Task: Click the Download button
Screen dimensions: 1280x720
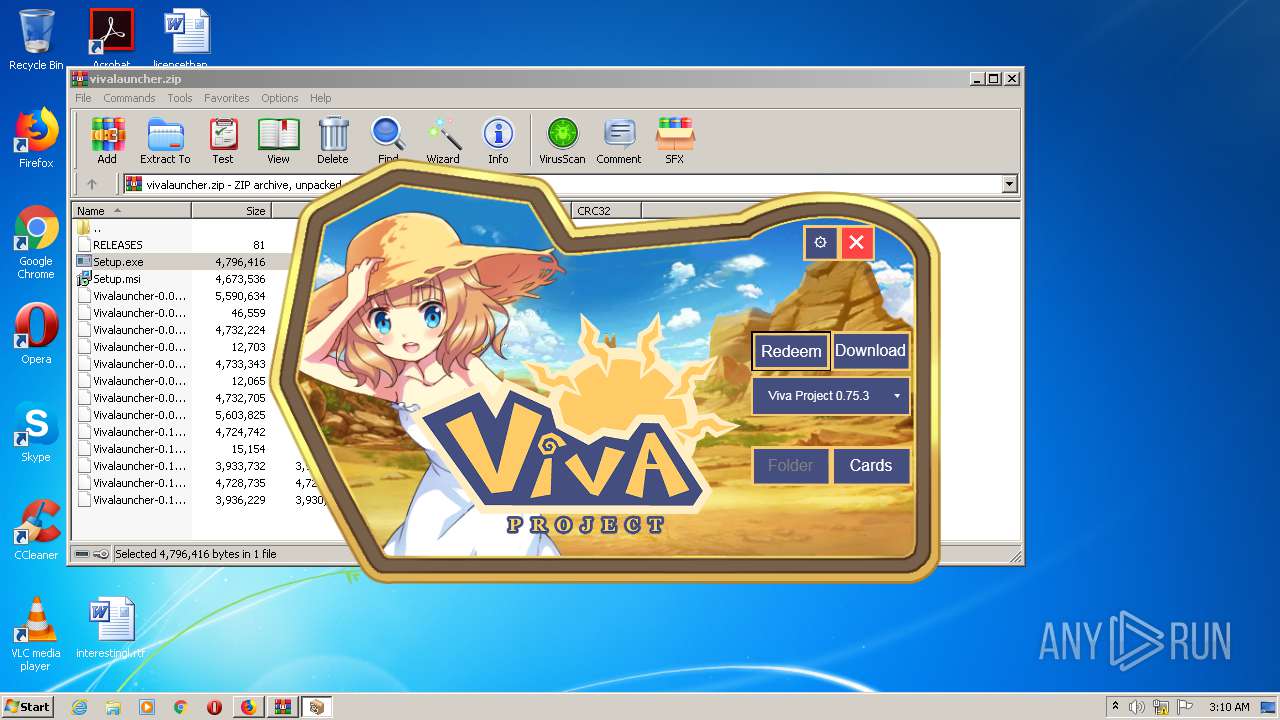Action: coord(870,351)
